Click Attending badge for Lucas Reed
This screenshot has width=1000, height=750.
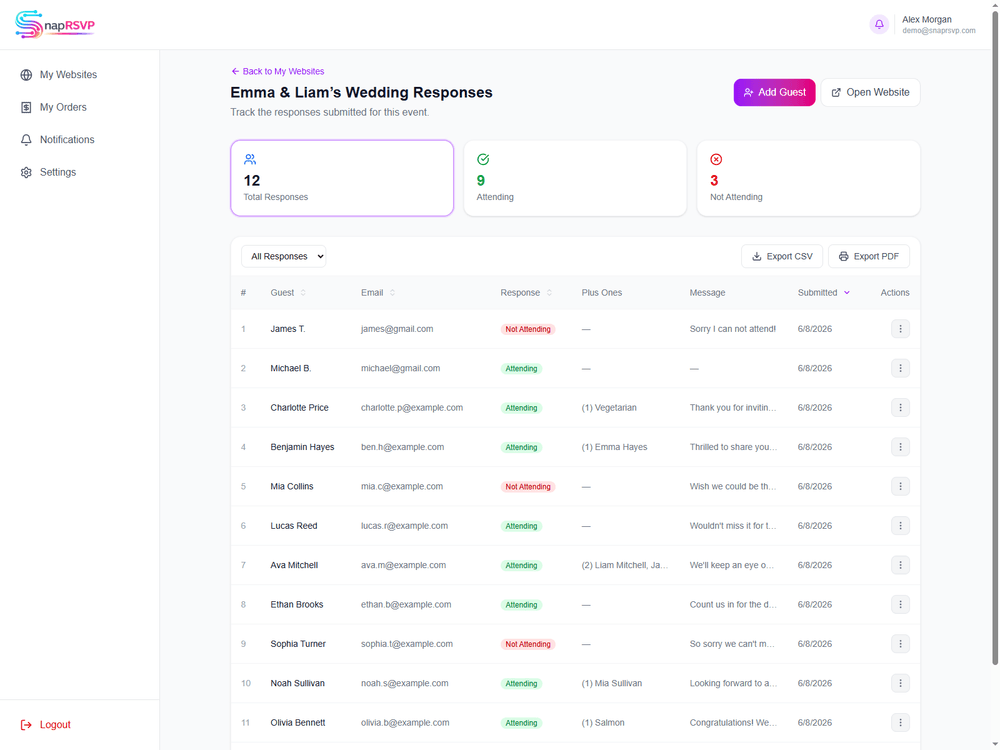(521, 526)
